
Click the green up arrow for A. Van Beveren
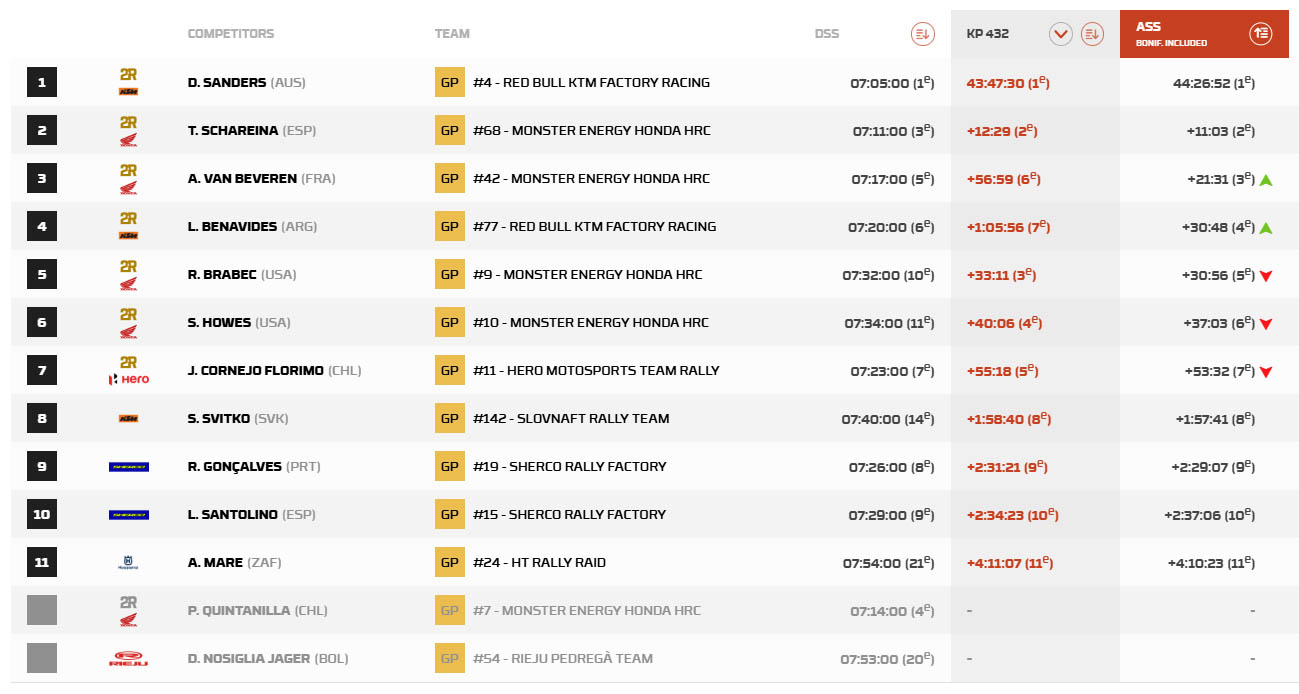coord(1266,180)
